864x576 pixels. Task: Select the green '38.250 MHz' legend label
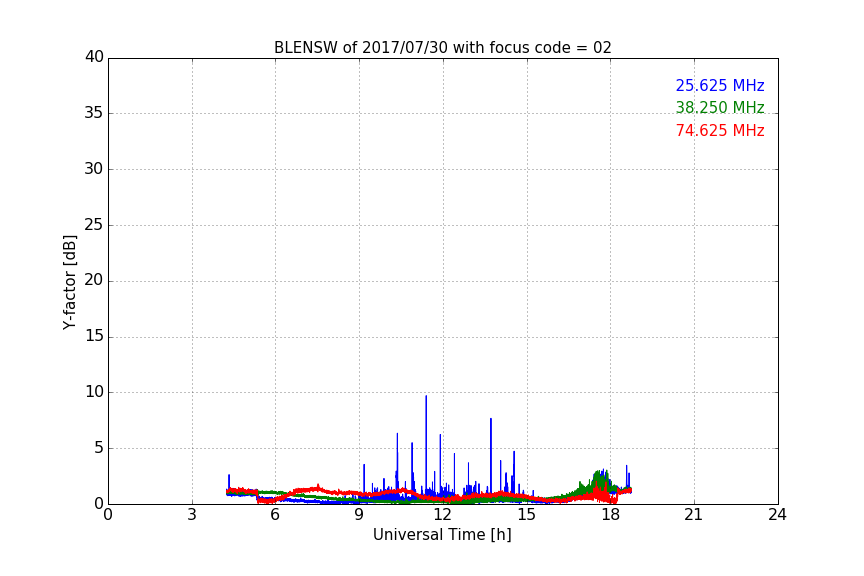tap(720, 107)
